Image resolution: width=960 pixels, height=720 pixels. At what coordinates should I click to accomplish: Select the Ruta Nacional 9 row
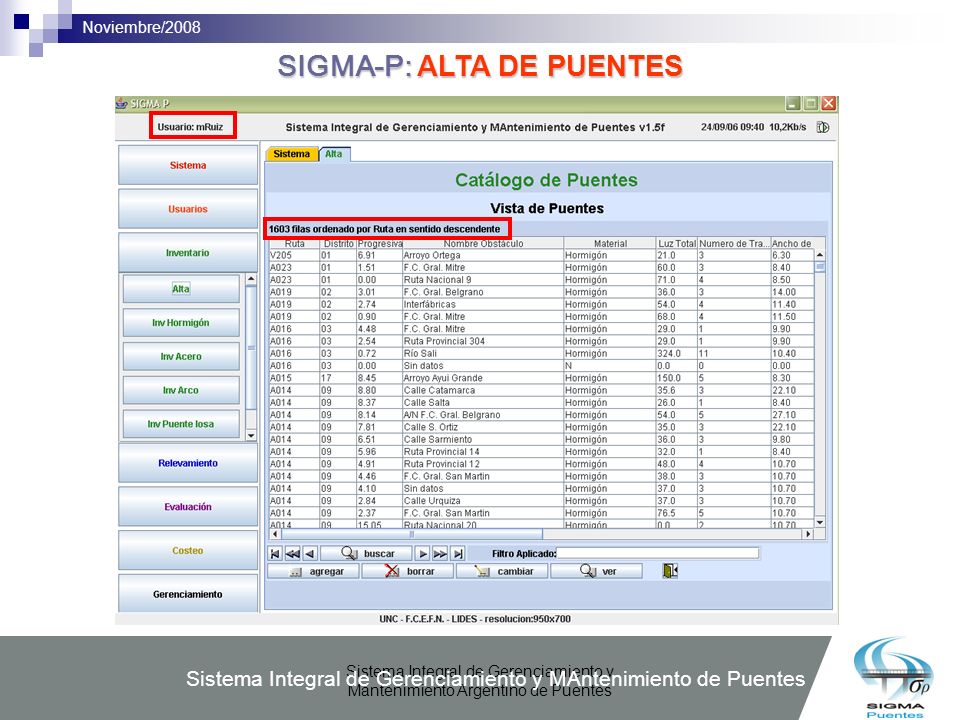point(542,280)
